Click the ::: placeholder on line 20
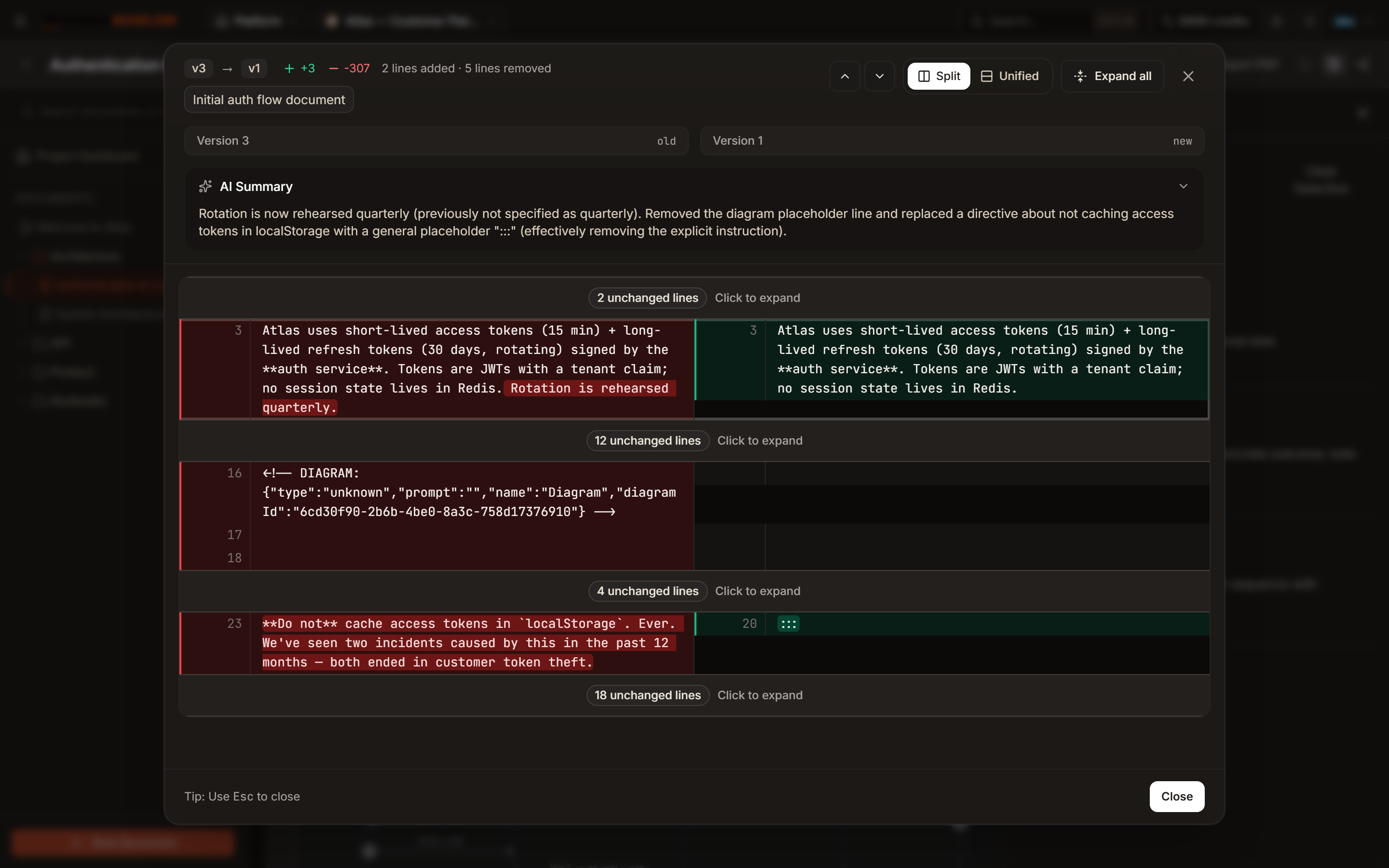 click(x=788, y=624)
